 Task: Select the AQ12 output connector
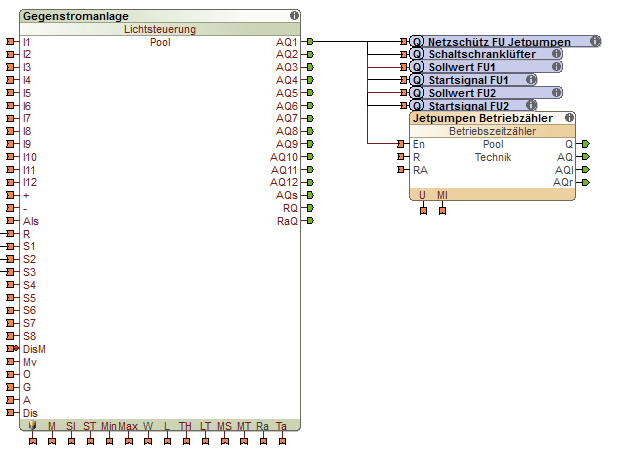(310, 182)
